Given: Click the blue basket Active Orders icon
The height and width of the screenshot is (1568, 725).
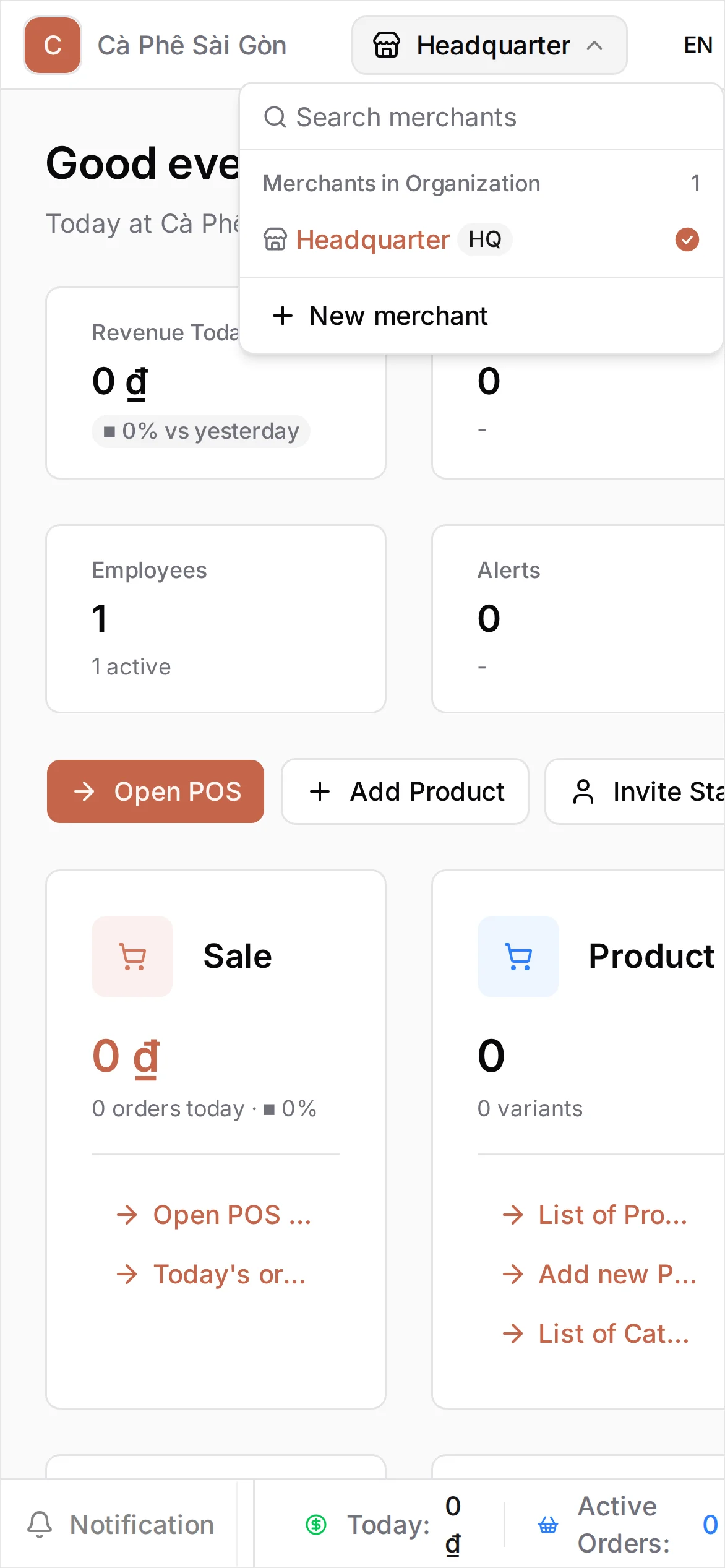Looking at the screenshot, I should tap(548, 1525).
